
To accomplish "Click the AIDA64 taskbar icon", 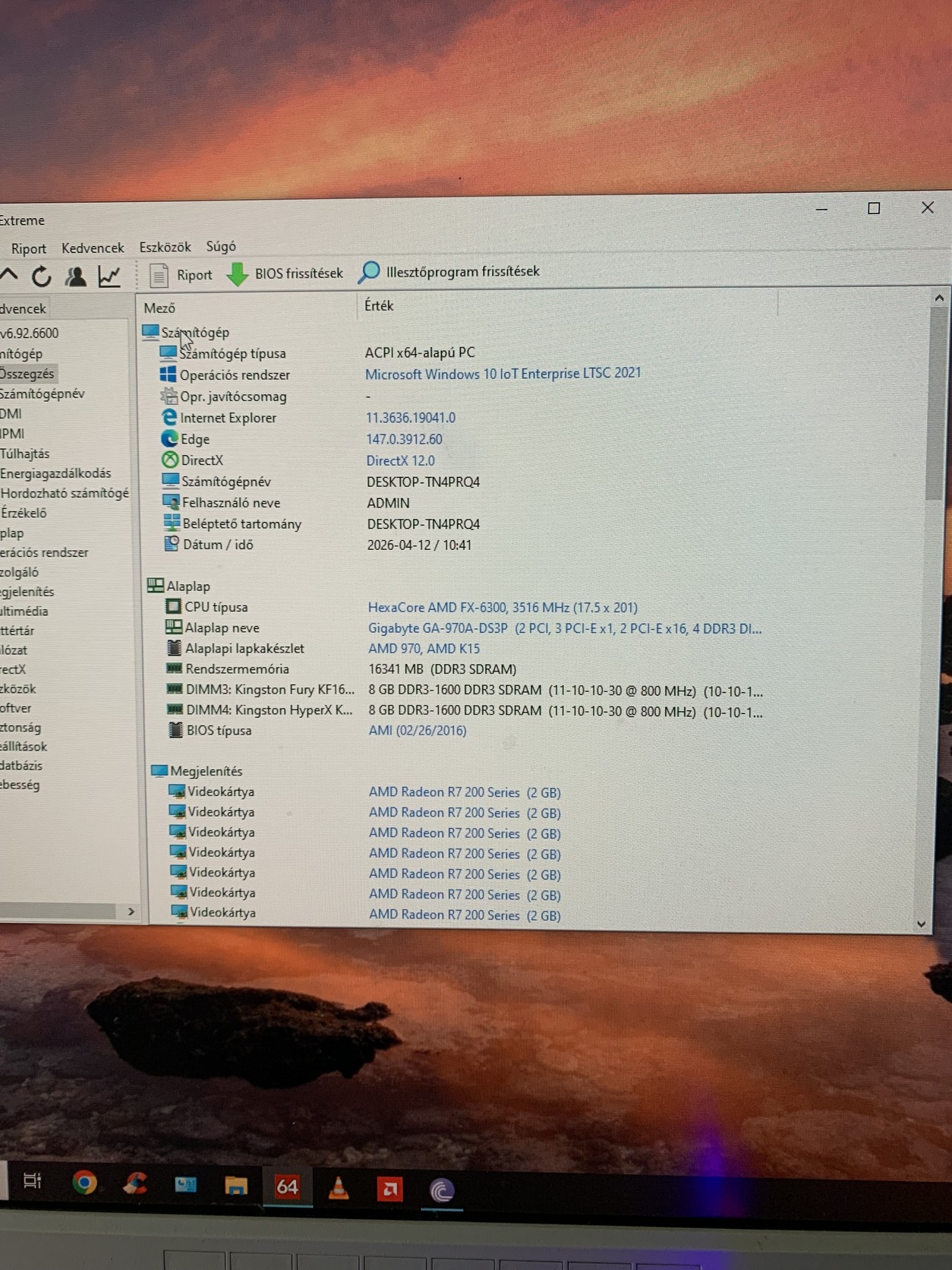I will pyautogui.click(x=287, y=1186).
